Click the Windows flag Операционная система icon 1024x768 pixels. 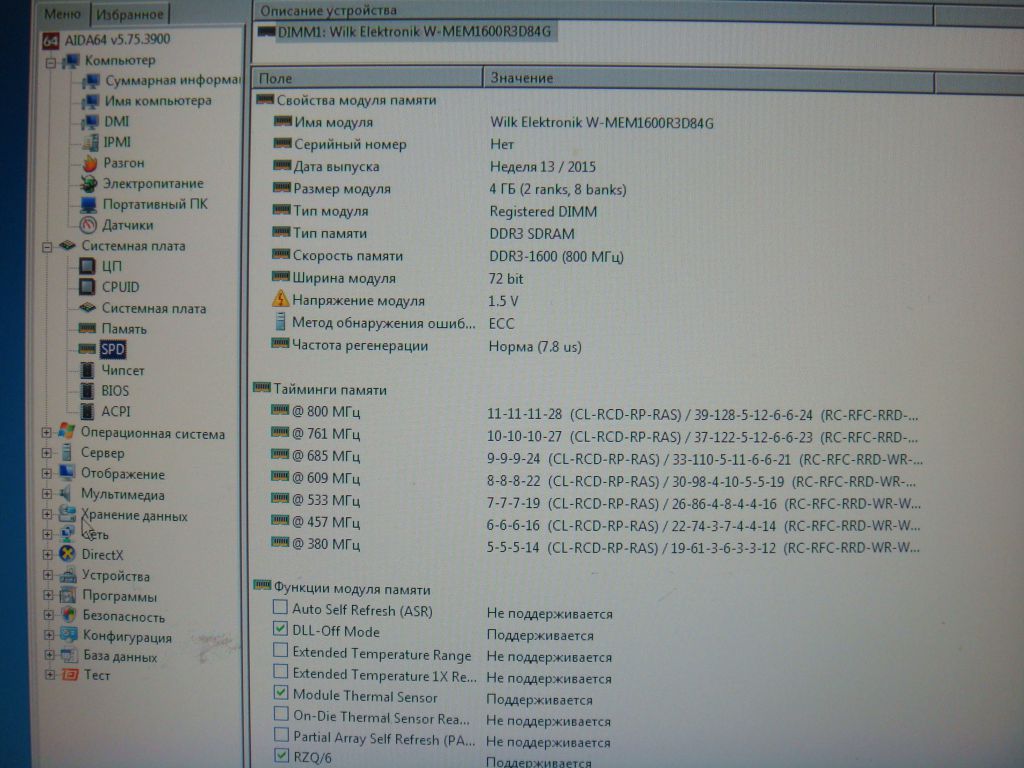tap(66, 432)
